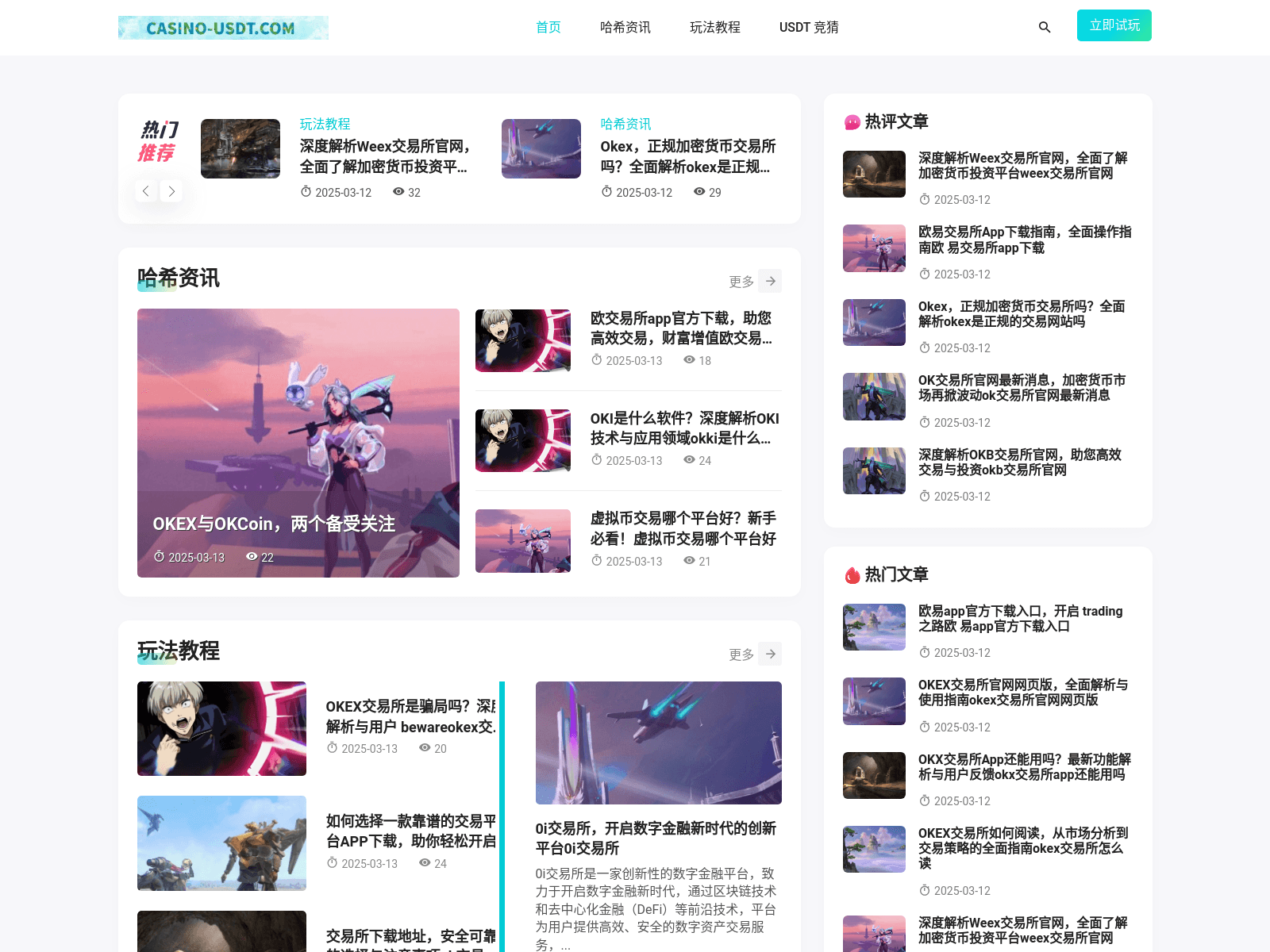Open sidebar article OKEX交易所官网网页版

[x=1023, y=693]
